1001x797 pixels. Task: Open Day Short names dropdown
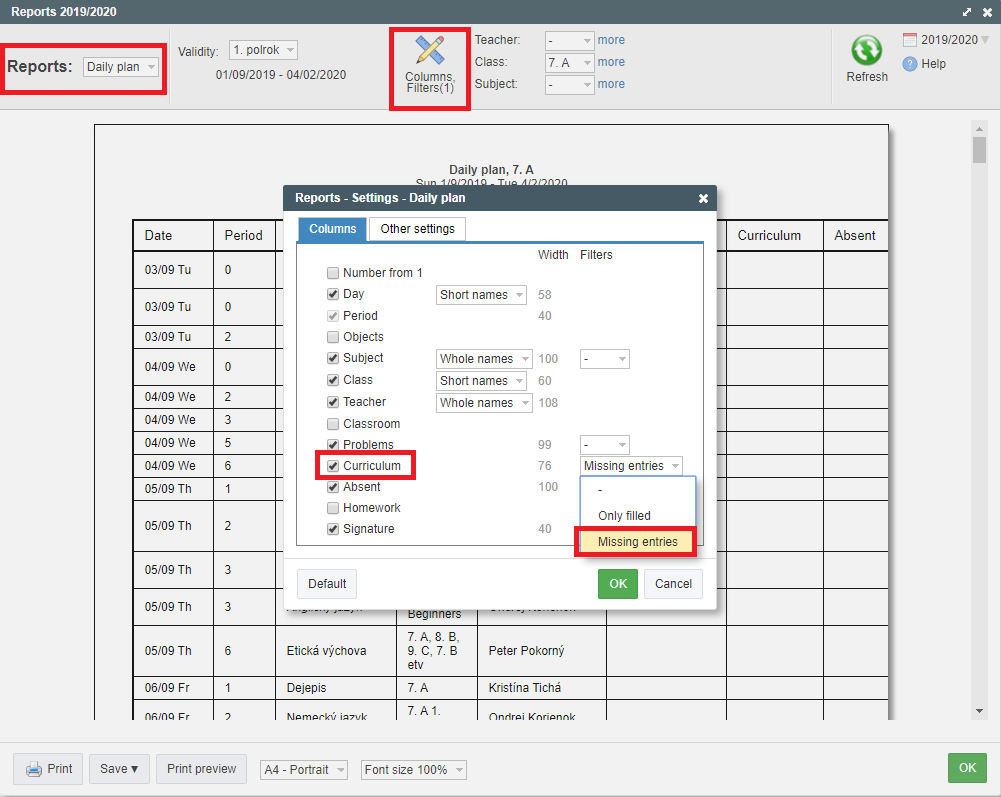click(x=482, y=295)
